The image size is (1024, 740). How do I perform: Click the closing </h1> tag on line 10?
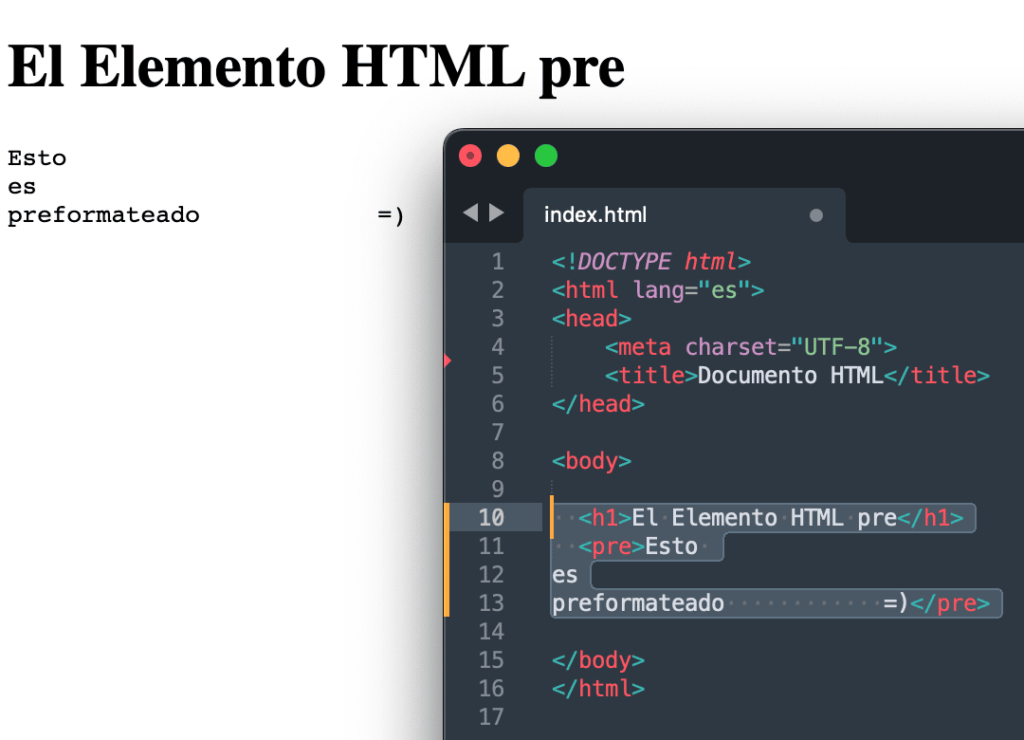[929, 518]
